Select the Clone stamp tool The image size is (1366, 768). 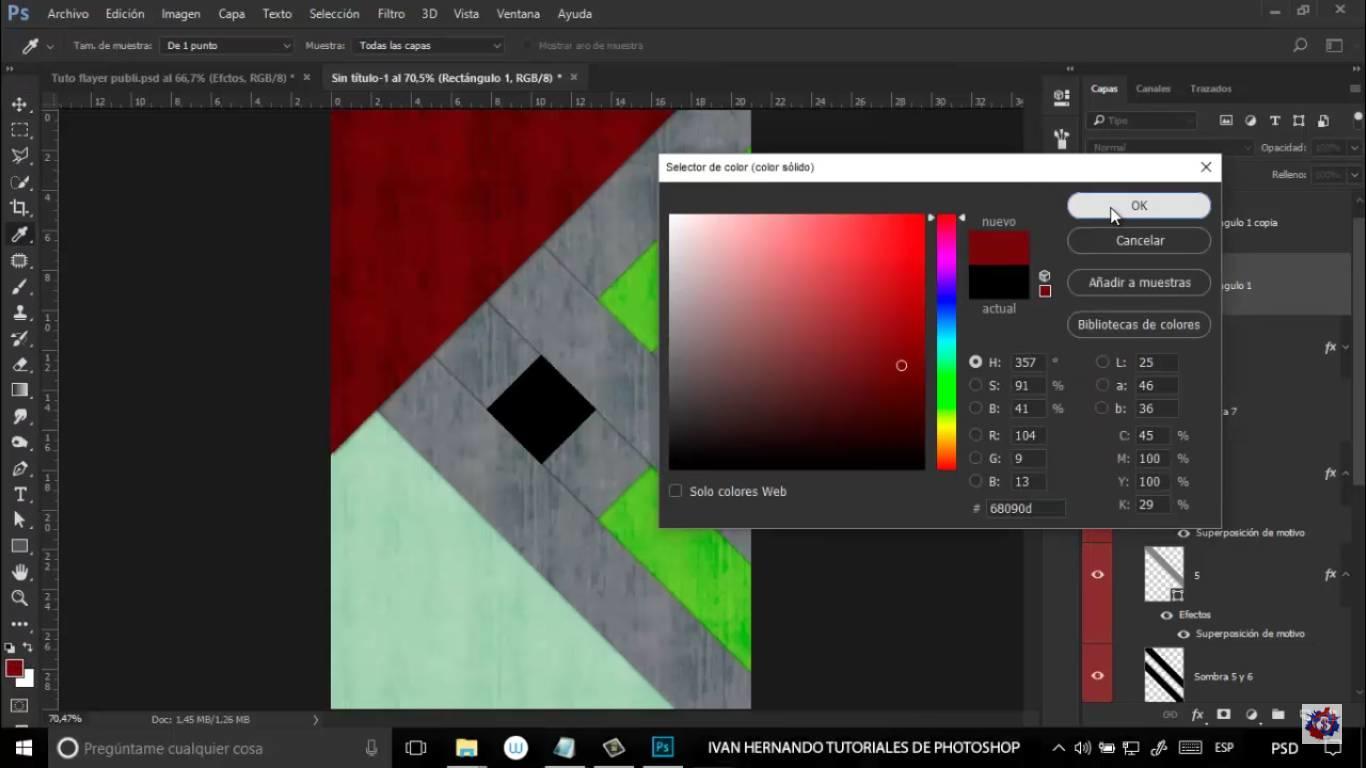click(x=20, y=313)
